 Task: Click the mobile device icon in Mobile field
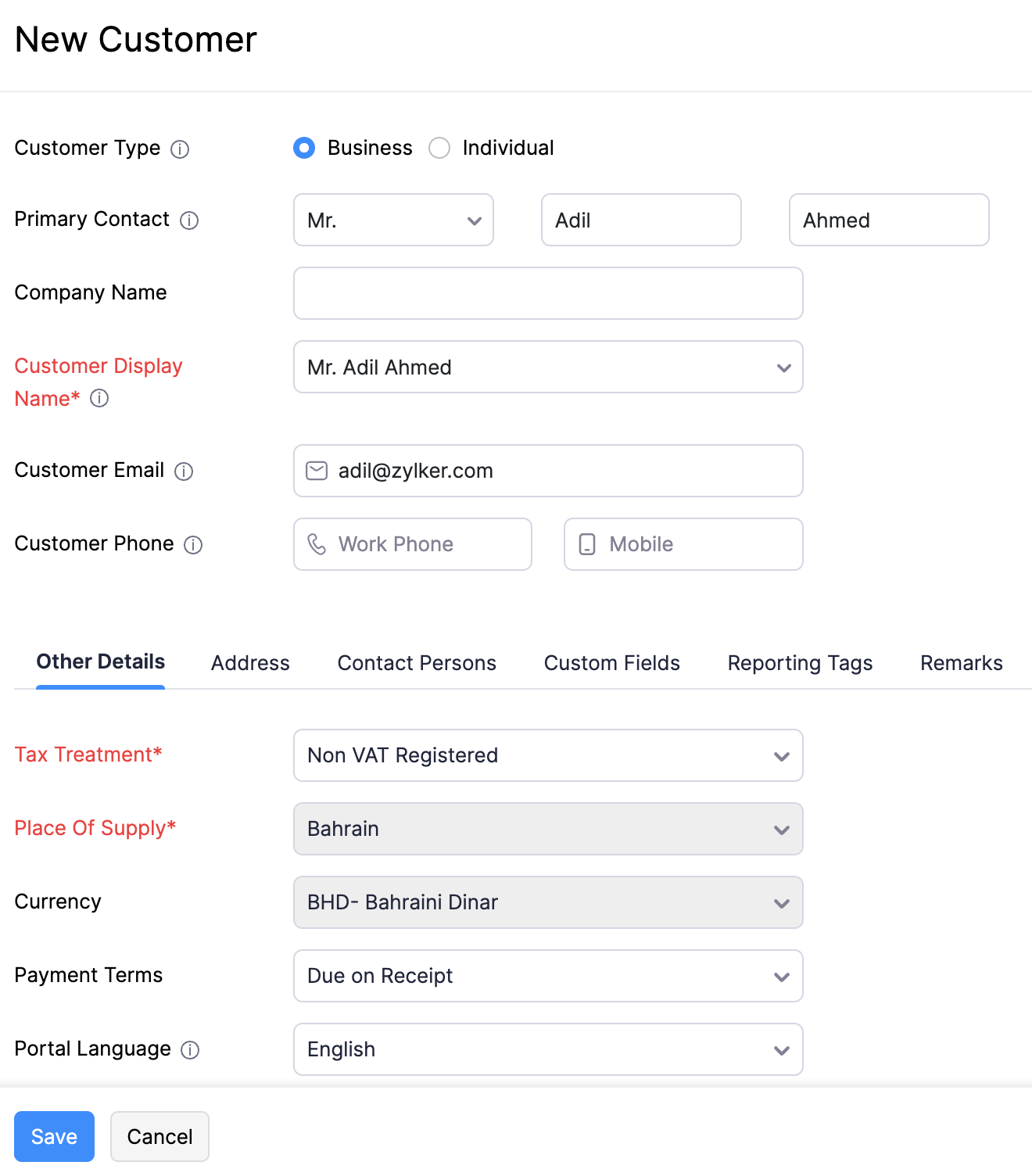click(587, 544)
